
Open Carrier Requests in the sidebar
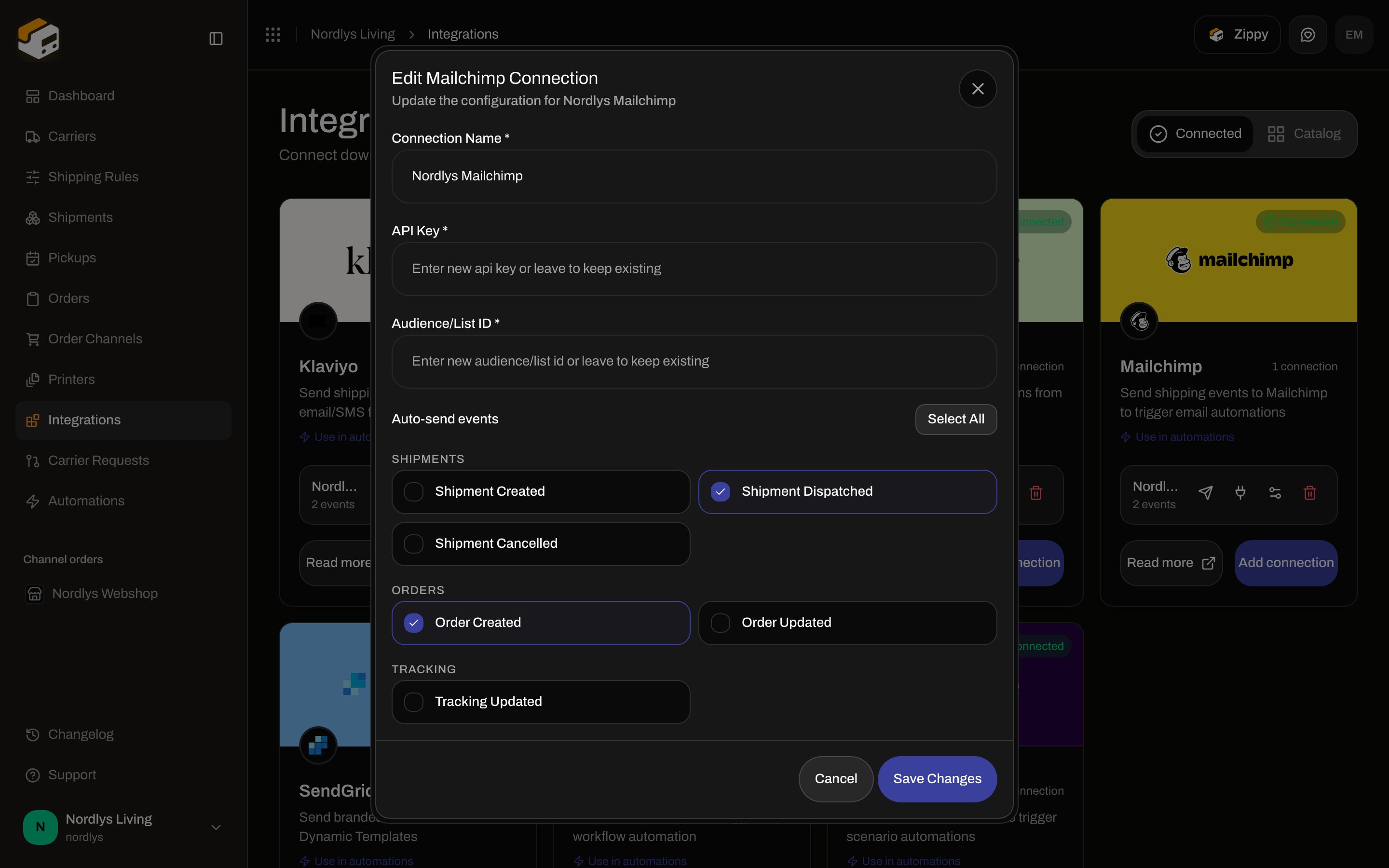[x=123, y=461]
